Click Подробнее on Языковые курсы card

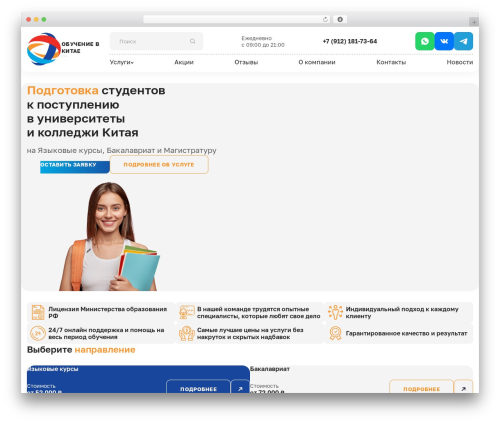198,387
